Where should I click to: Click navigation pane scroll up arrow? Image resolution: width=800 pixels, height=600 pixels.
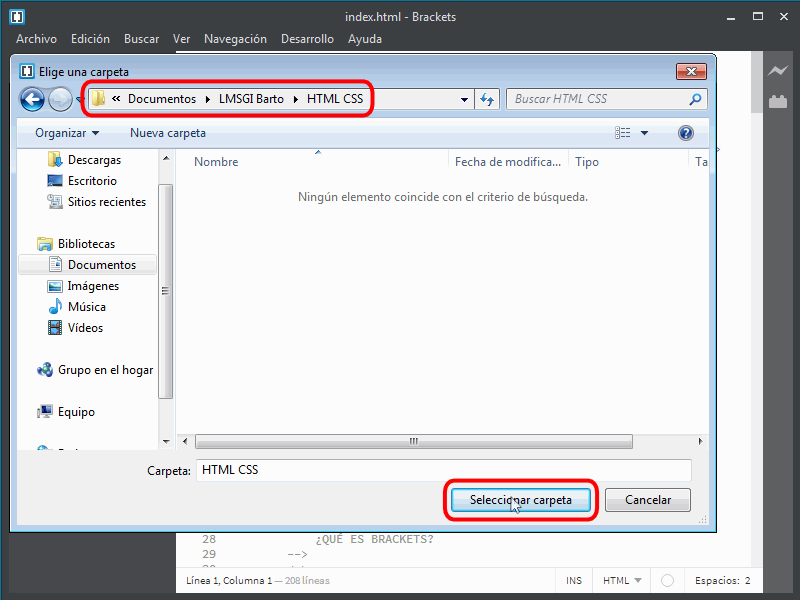(x=166, y=159)
